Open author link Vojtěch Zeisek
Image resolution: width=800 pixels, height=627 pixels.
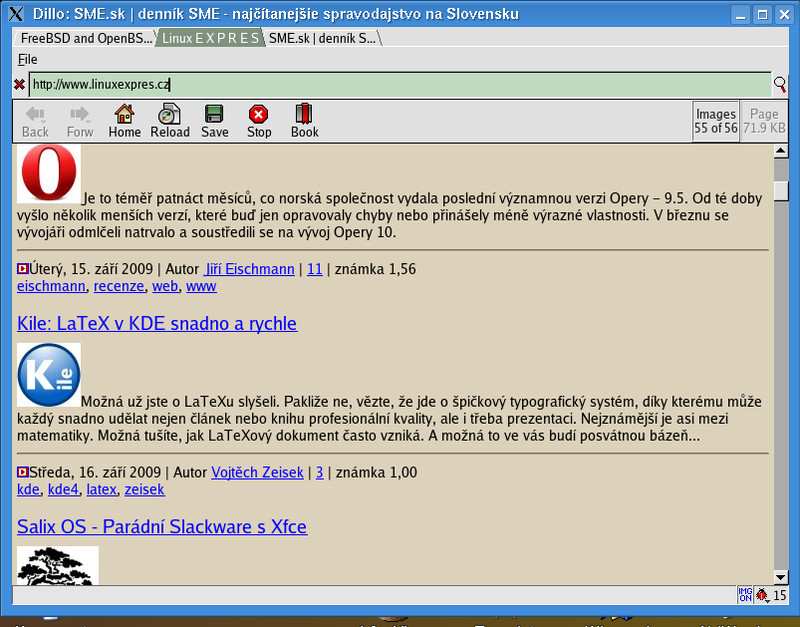click(x=257, y=472)
